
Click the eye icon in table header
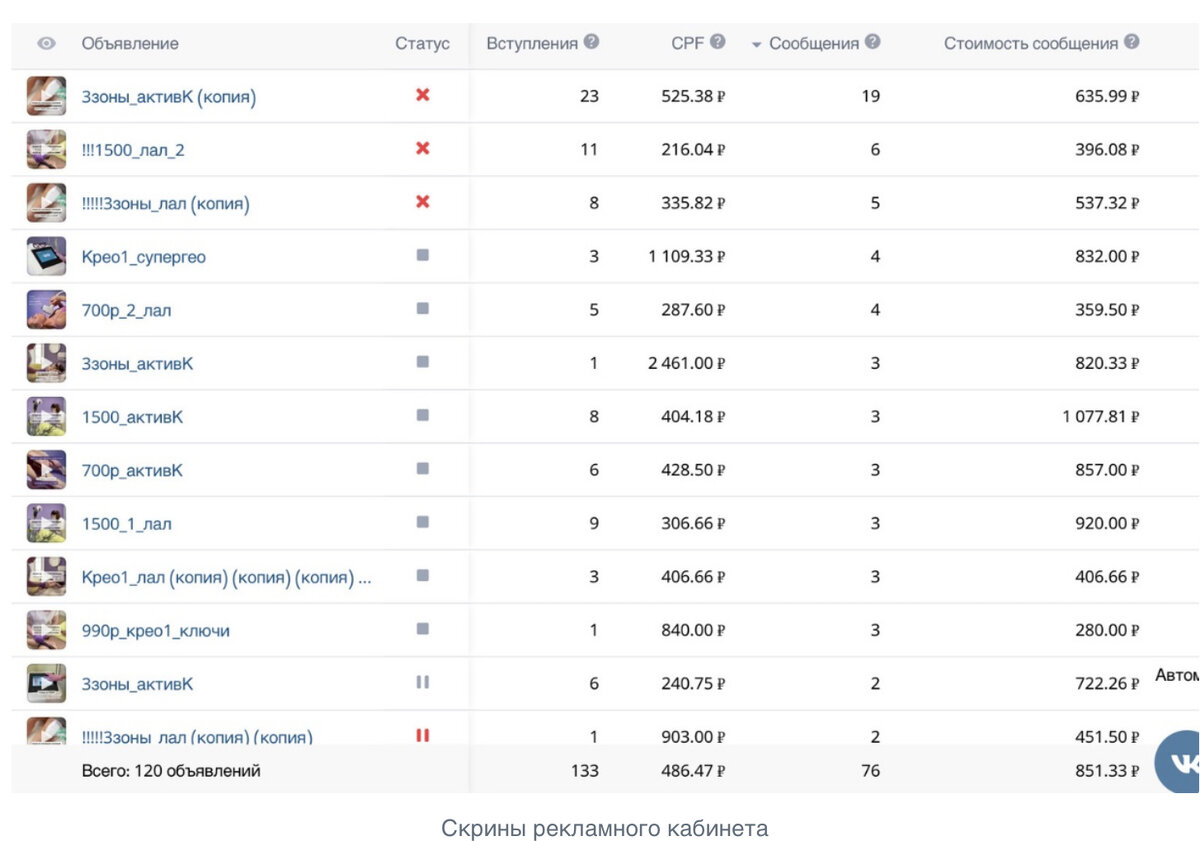point(46,44)
